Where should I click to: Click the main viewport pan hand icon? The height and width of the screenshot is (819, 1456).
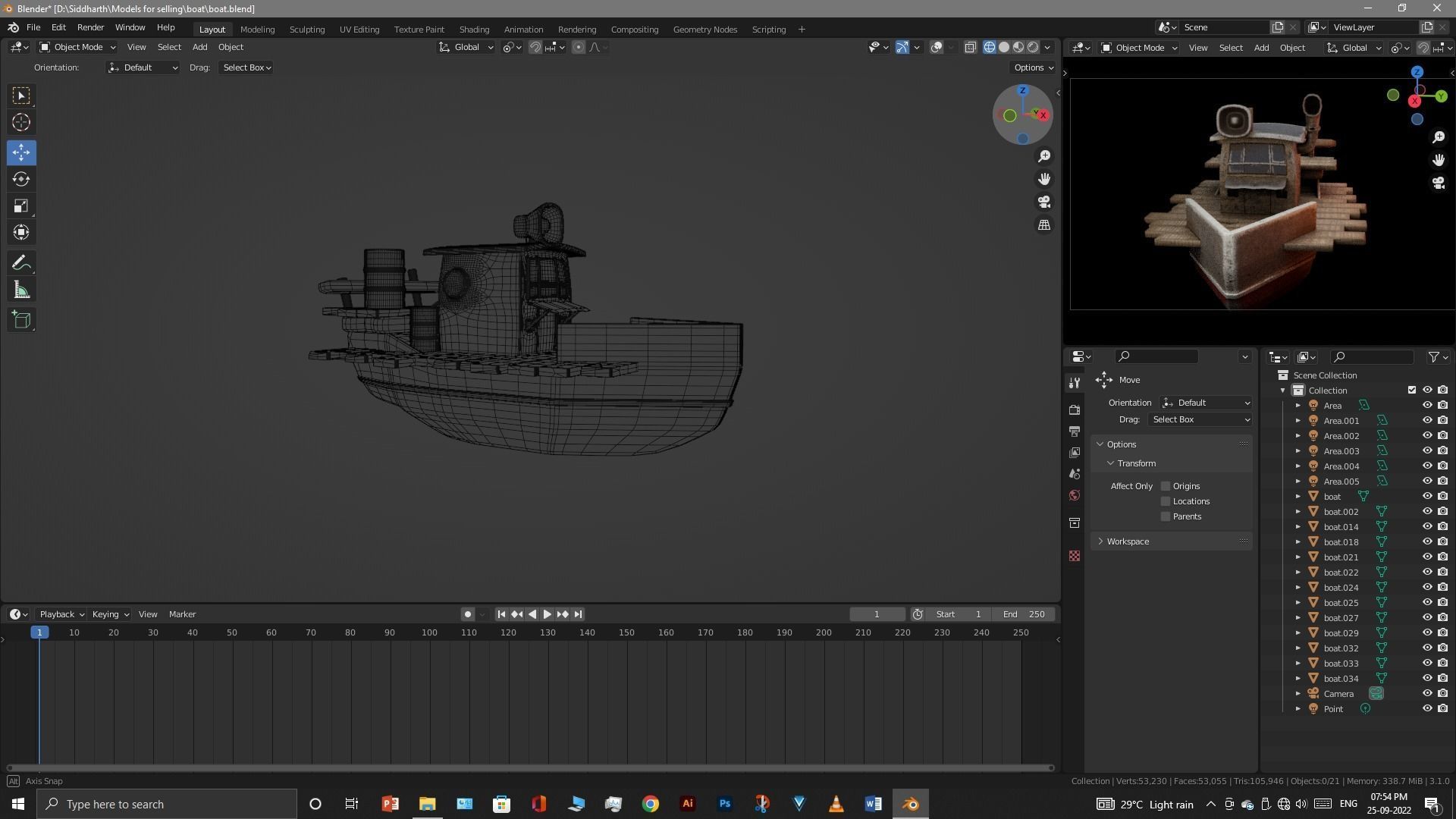[1044, 179]
